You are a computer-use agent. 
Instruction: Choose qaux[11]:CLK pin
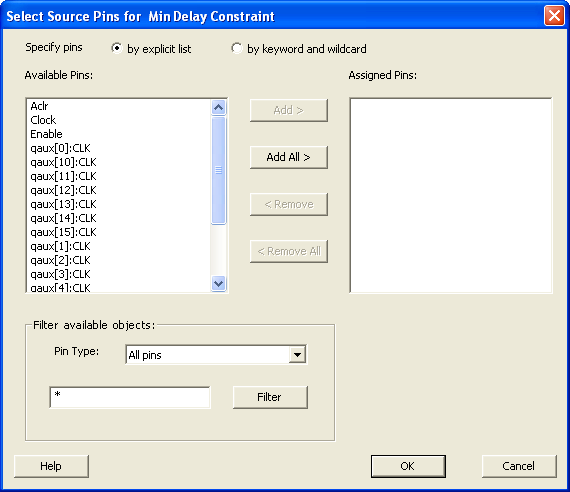pos(119,176)
